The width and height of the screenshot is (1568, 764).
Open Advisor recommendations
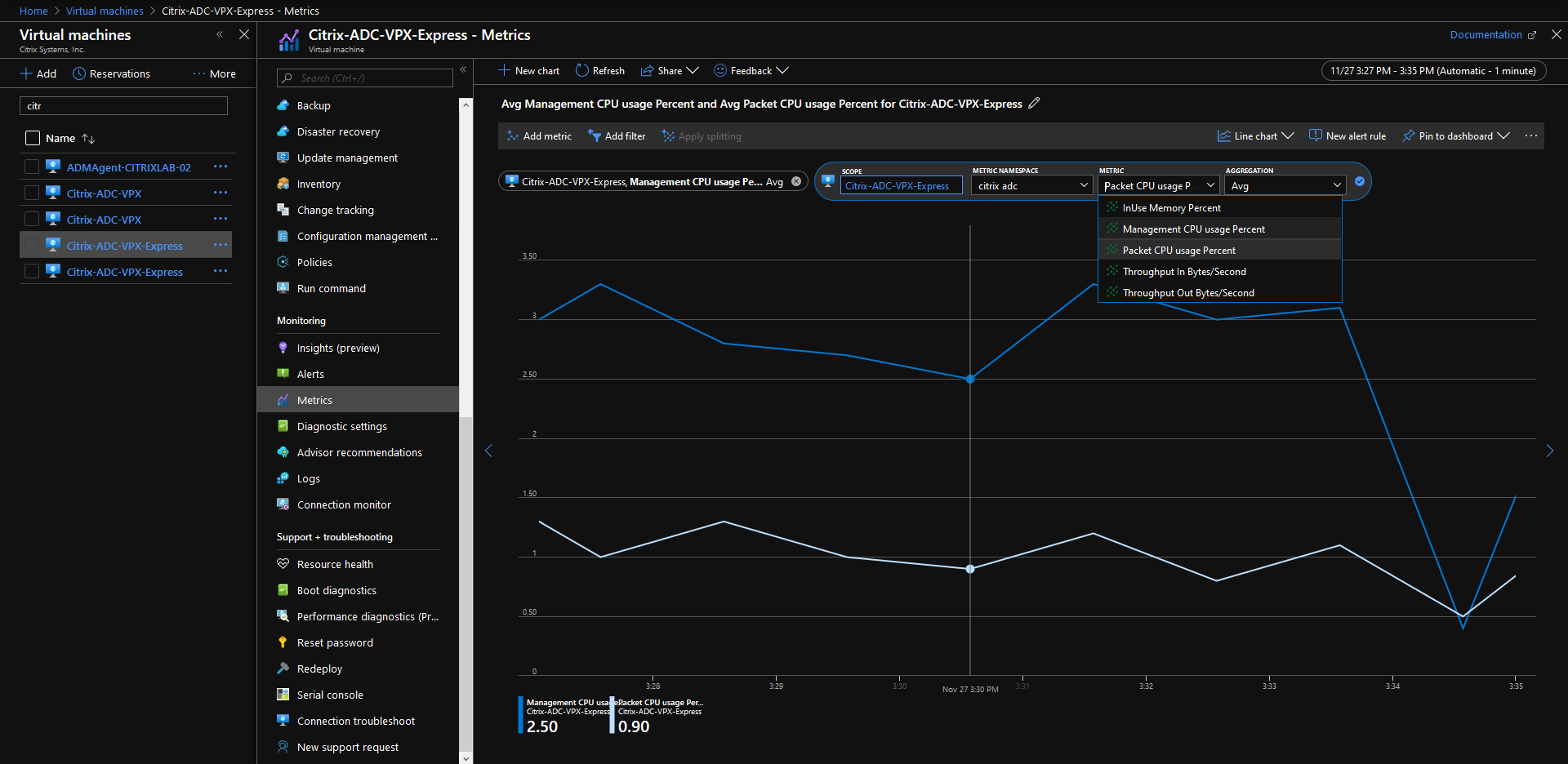[358, 452]
